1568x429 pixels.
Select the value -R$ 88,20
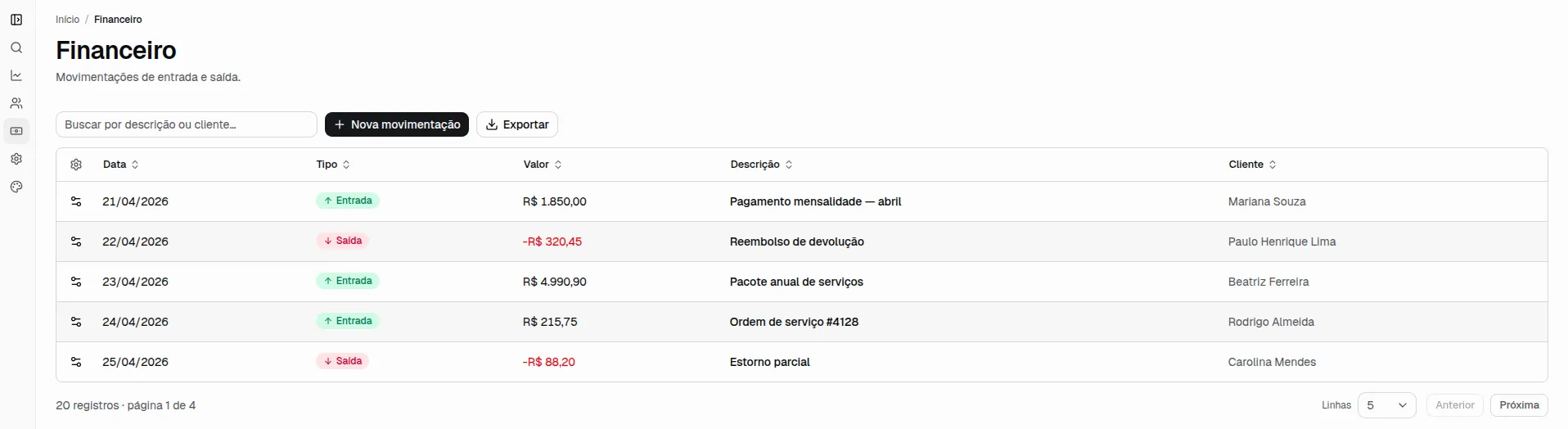549,362
